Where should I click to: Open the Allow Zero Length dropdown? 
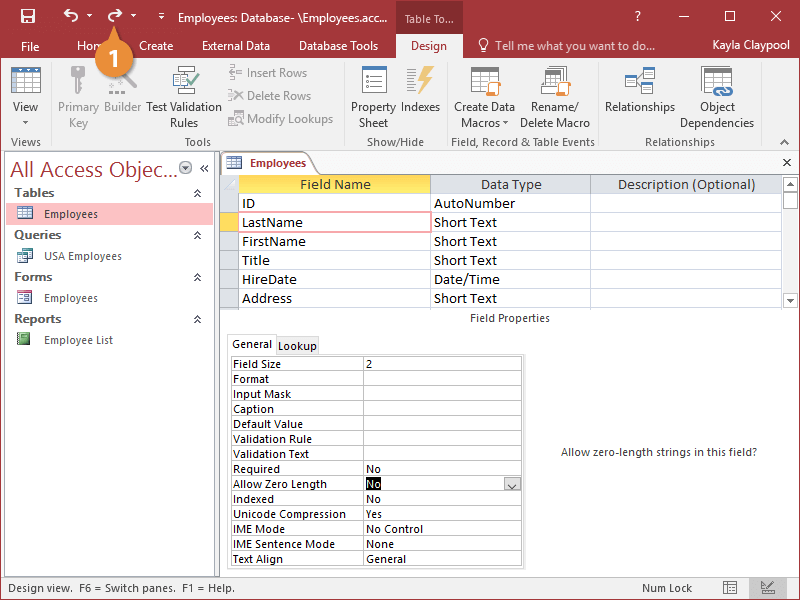pos(512,484)
